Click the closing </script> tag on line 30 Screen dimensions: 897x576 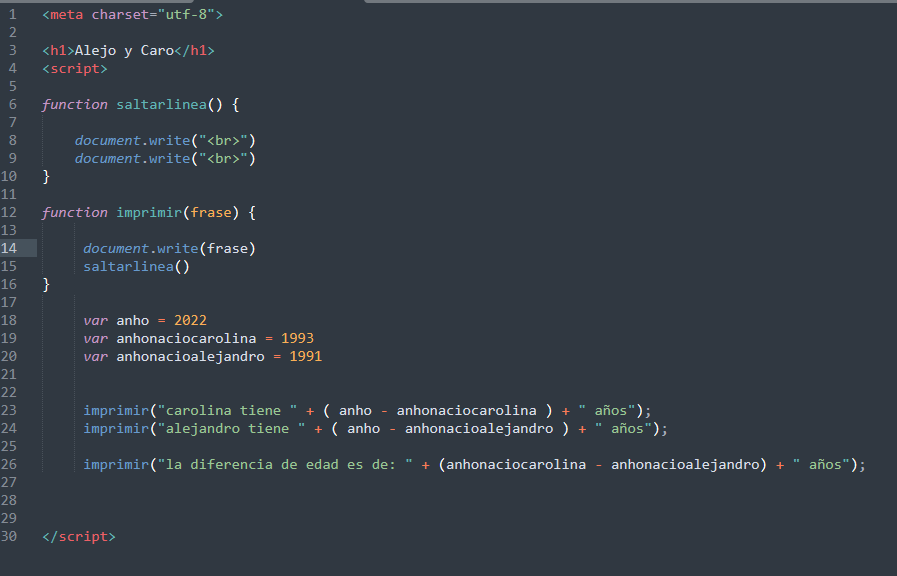click(x=79, y=537)
